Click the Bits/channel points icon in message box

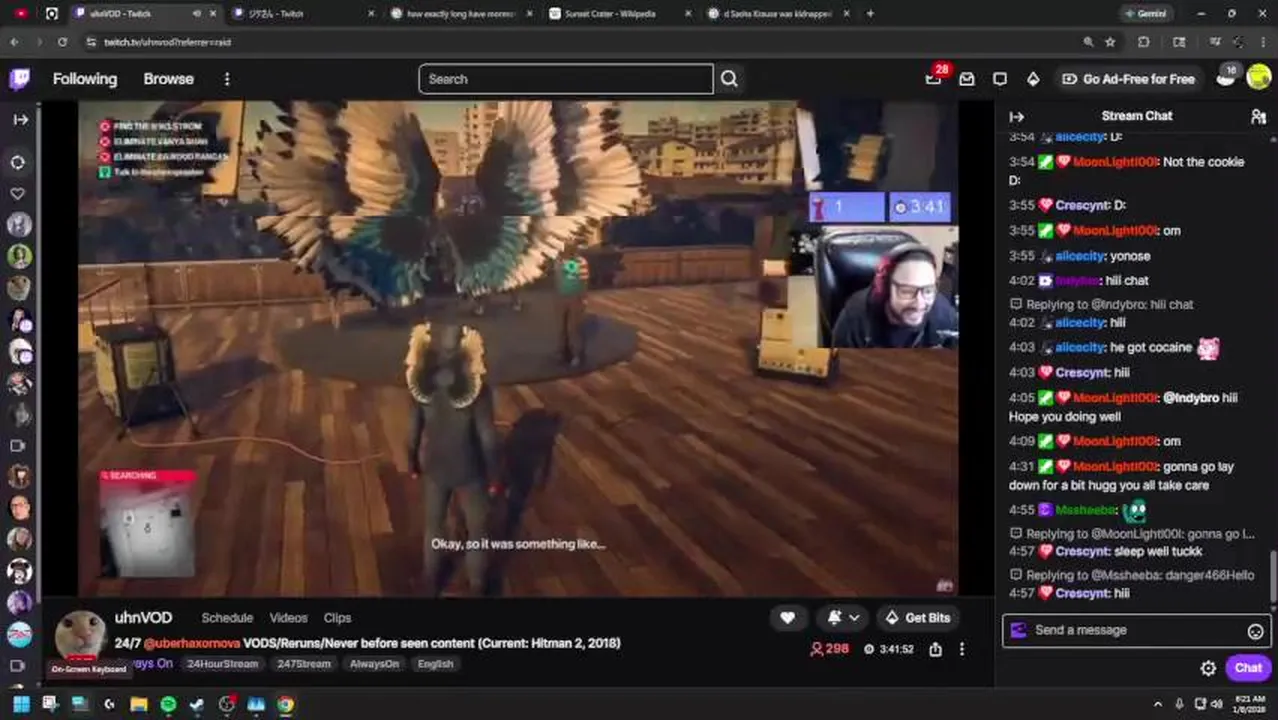pyautogui.click(x=1019, y=630)
